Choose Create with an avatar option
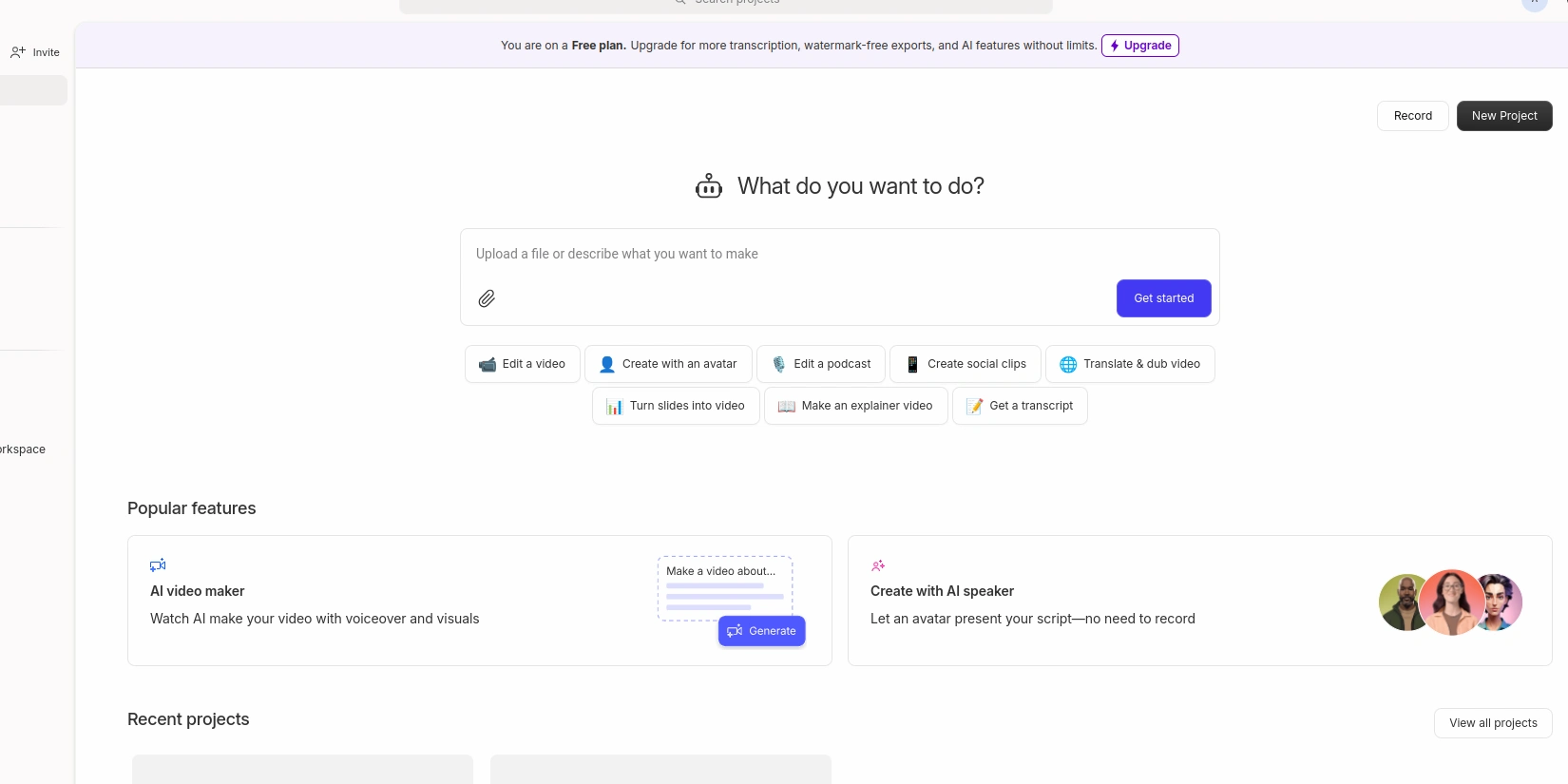The width and height of the screenshot is (1568, 784). (x=668, y=364)
